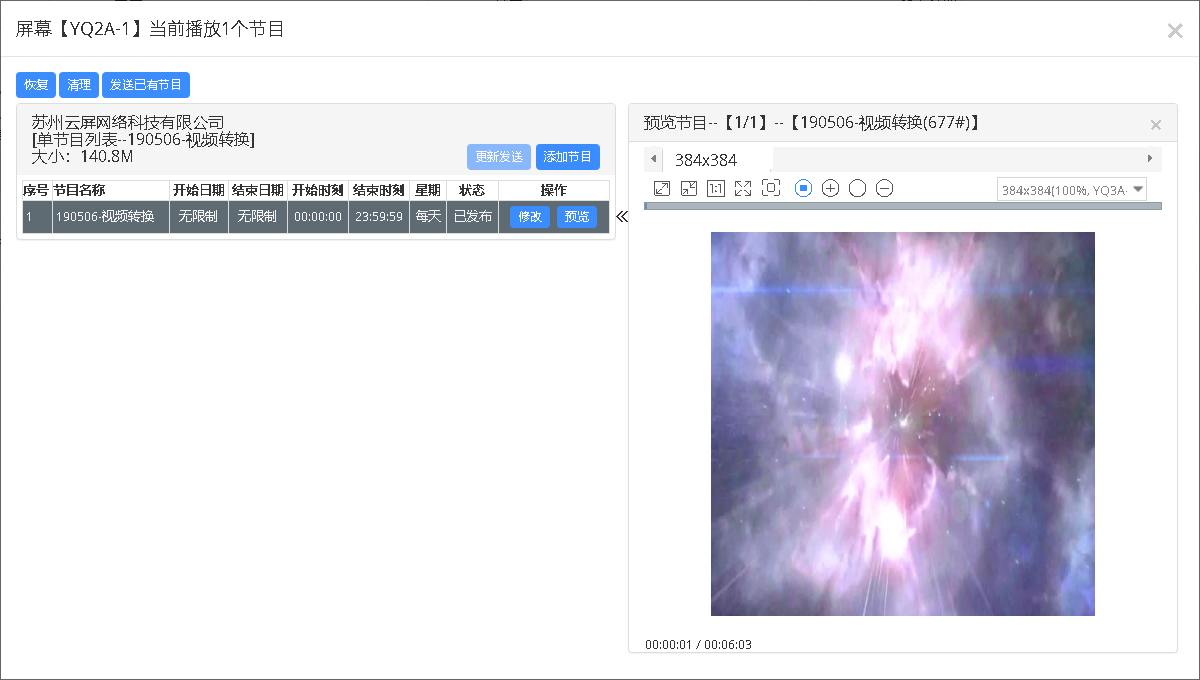Image resolution: width=1200 pixels, height=680 pixels.
Task: Click the 恢复 button
Action: click(36, 85)
